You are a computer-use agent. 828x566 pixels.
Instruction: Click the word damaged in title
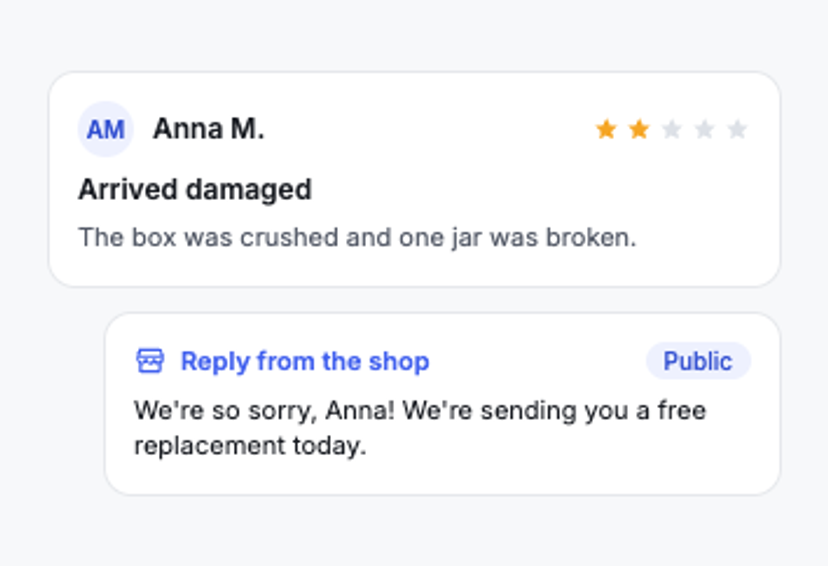(249, 191)
